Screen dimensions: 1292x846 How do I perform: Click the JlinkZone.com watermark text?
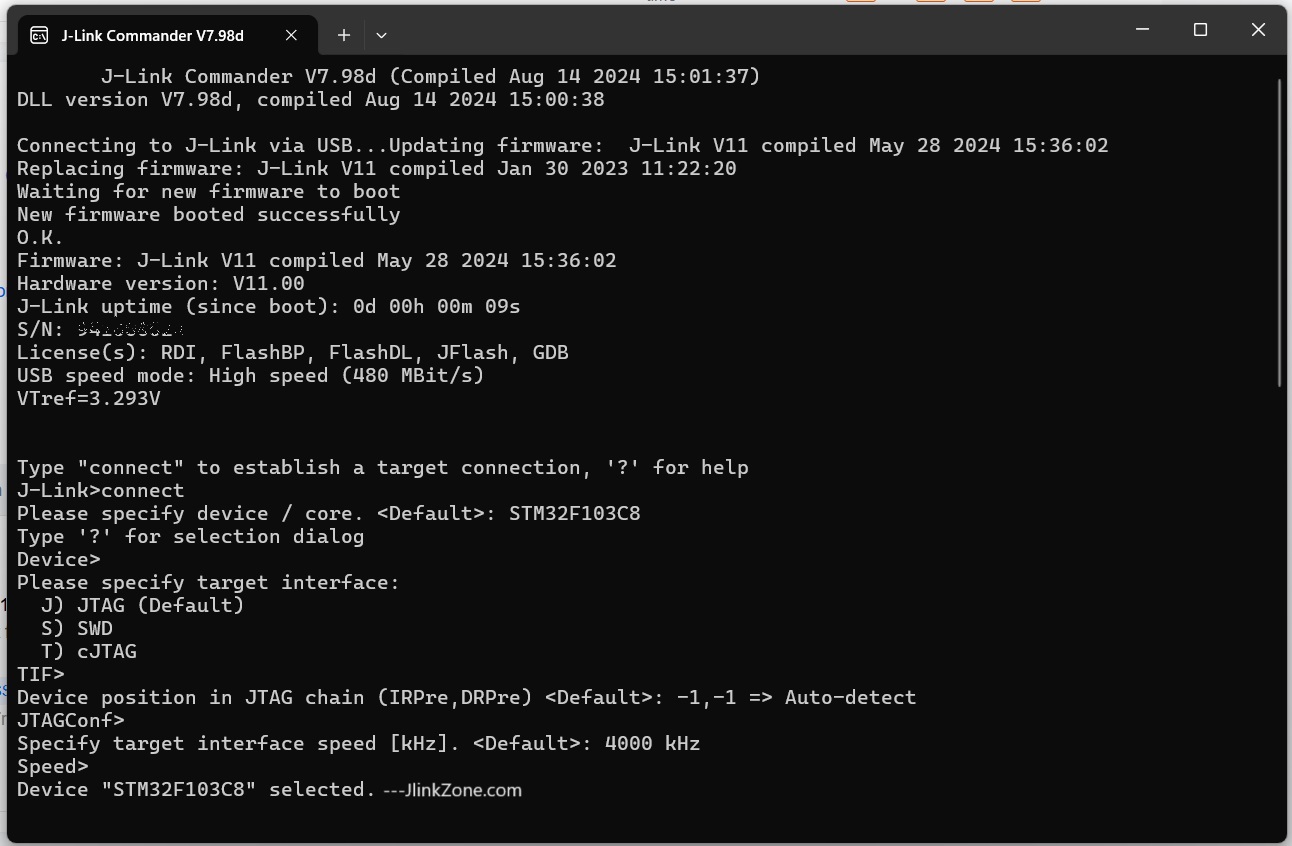452,790
